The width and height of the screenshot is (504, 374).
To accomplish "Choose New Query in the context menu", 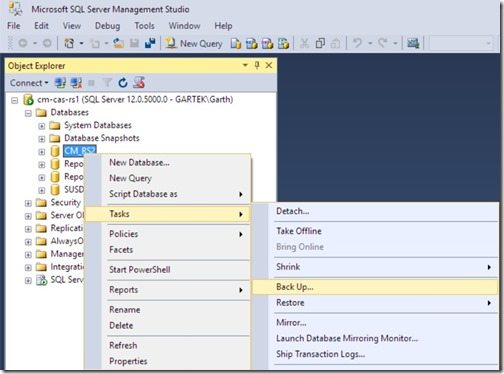I will click(168, 178).
